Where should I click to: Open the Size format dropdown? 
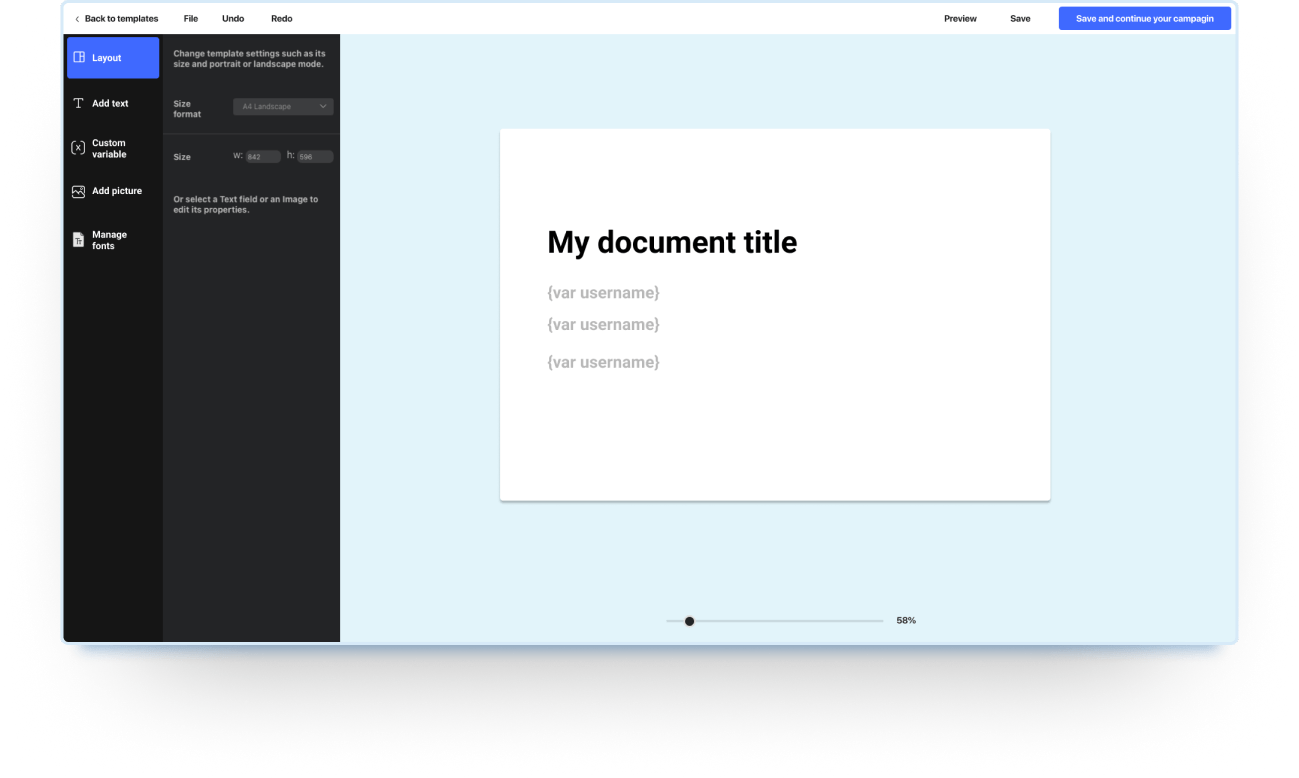(283, 106)
